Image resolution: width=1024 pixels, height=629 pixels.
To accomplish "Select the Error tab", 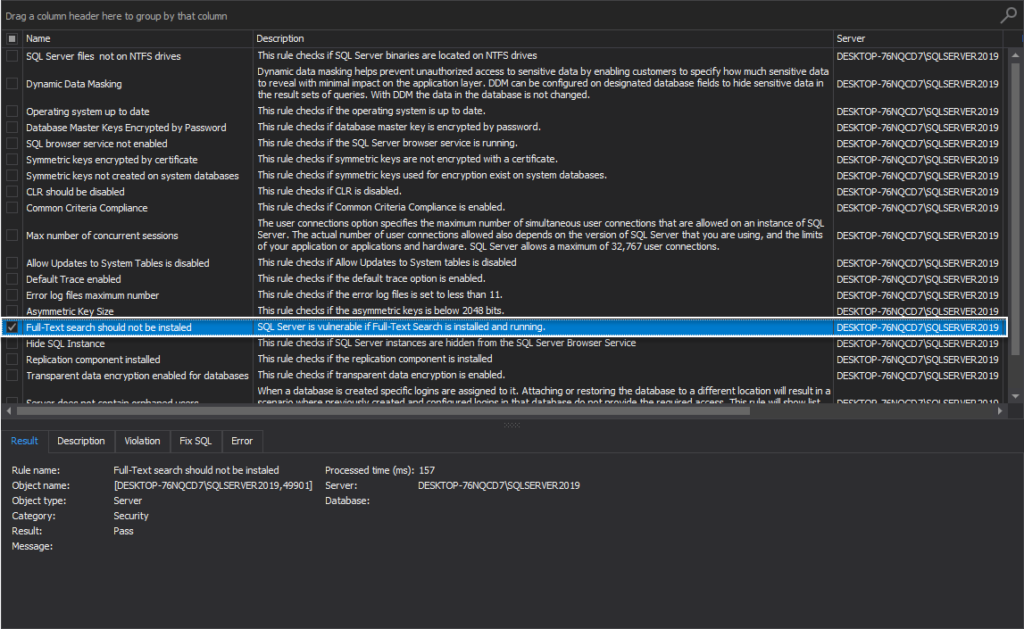I will point(242,440).
